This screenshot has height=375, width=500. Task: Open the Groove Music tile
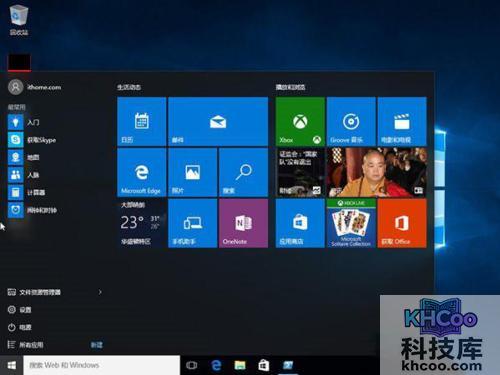click(x=351, y=122)
